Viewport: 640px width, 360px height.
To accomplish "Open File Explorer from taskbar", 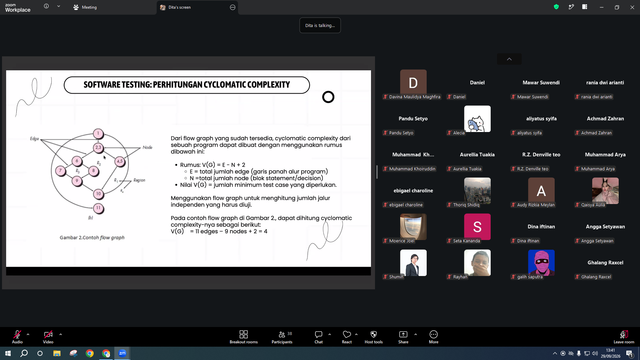I will coord(57,353).
